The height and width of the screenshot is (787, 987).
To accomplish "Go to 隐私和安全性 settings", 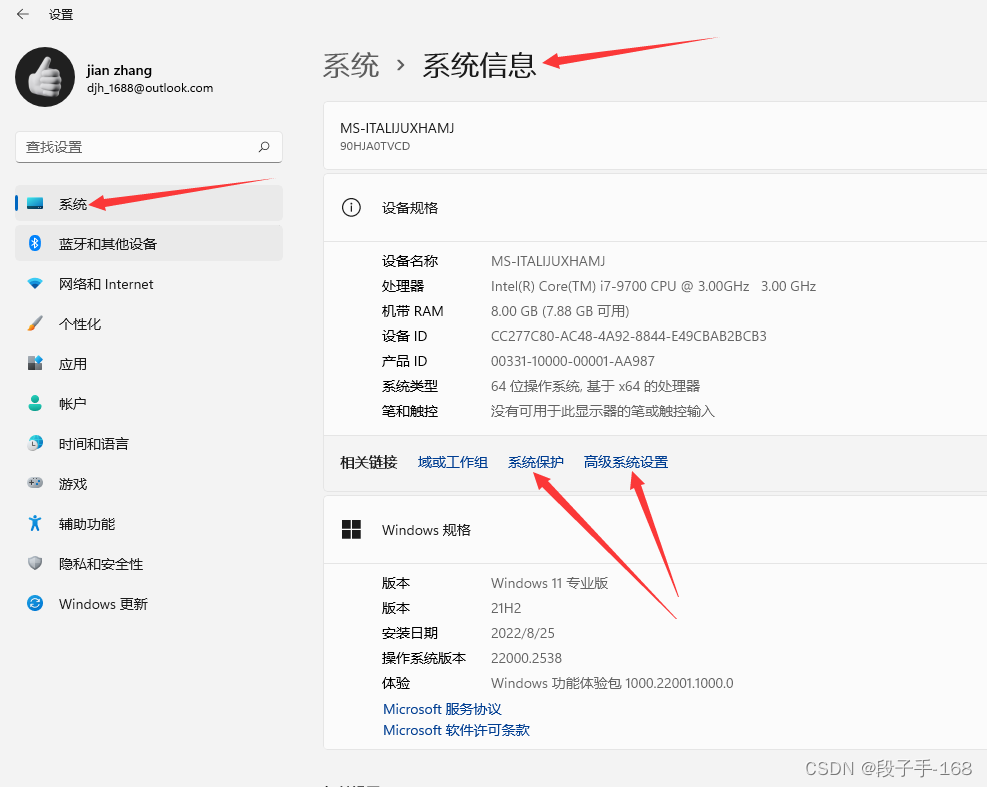I will tap(149, 563).
